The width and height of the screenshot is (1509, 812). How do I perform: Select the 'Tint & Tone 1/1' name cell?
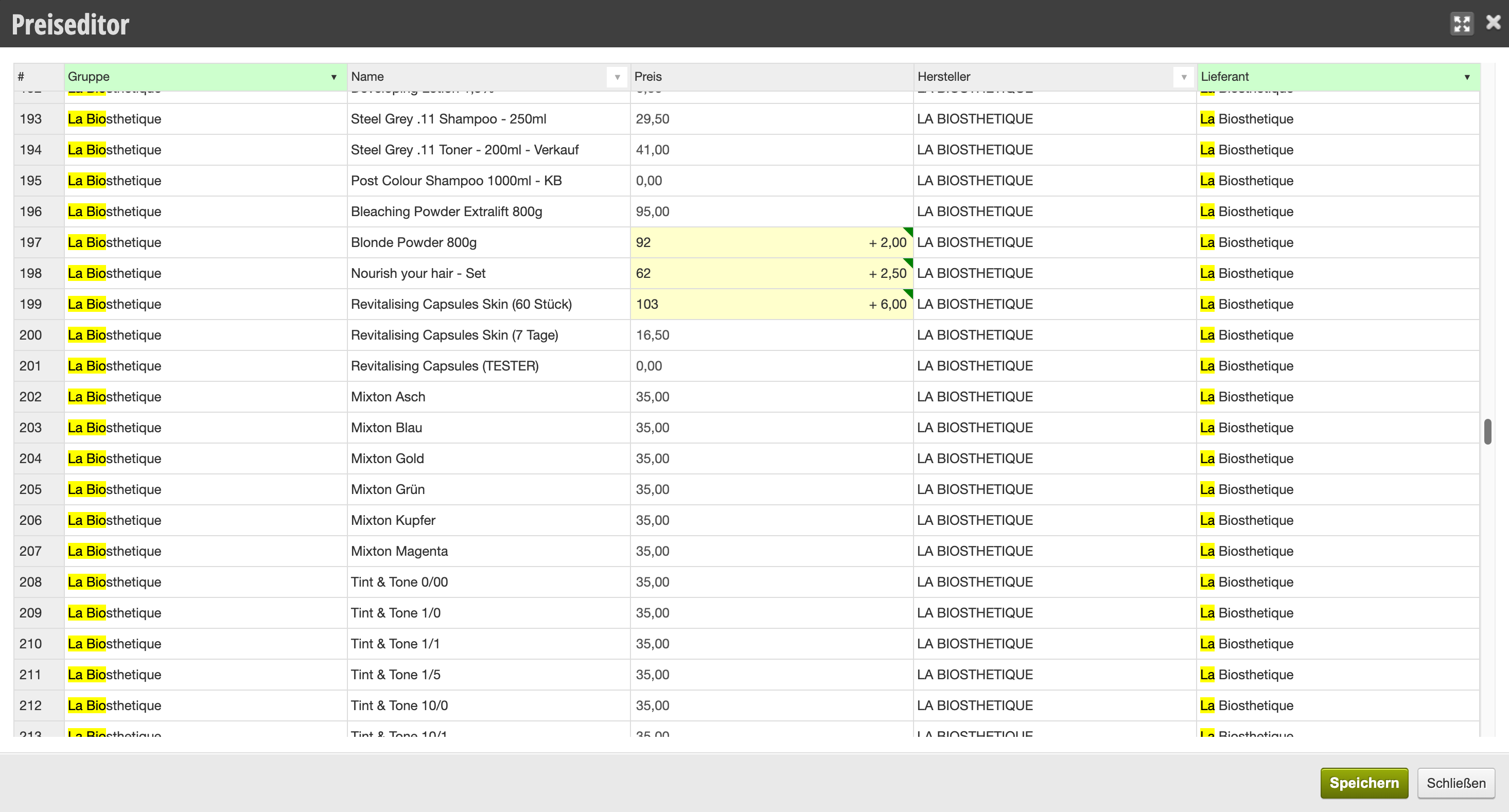(x=488, y=644)
